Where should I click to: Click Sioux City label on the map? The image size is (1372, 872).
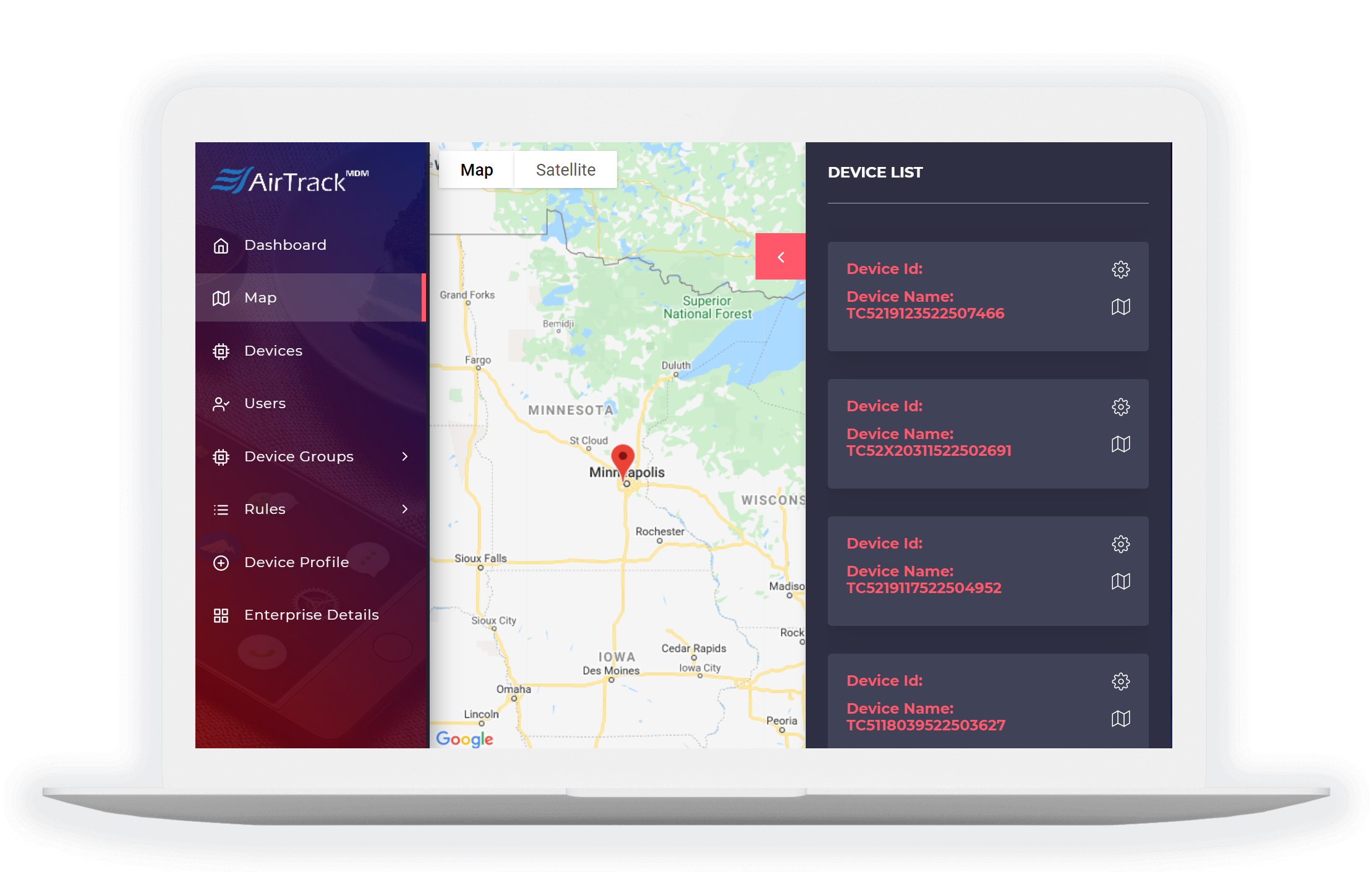coord(493,620)
